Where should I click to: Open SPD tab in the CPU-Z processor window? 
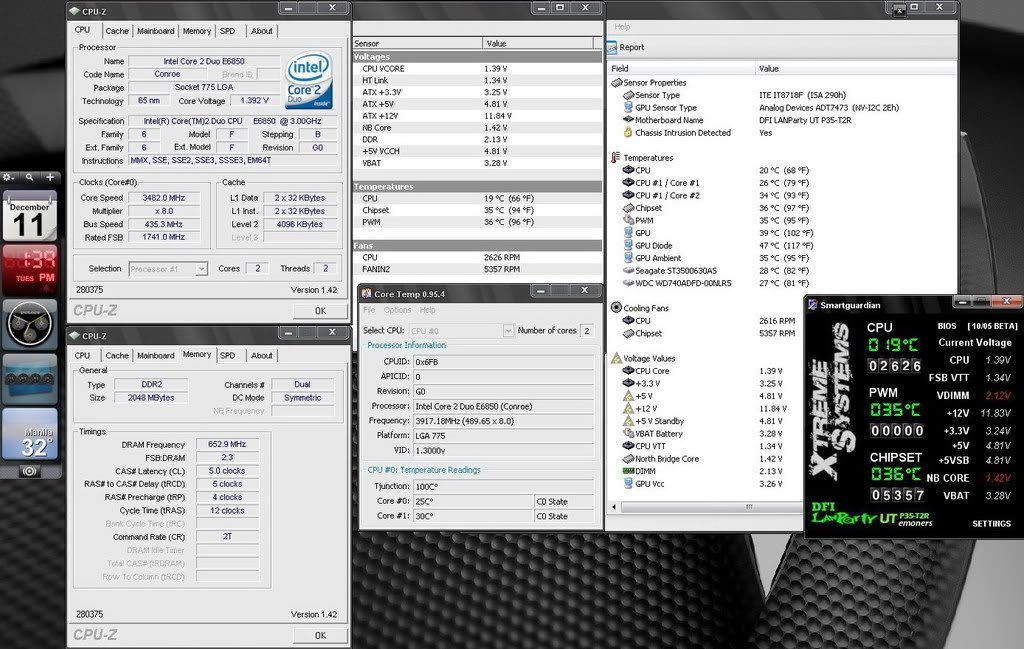[x=227, y=31]
